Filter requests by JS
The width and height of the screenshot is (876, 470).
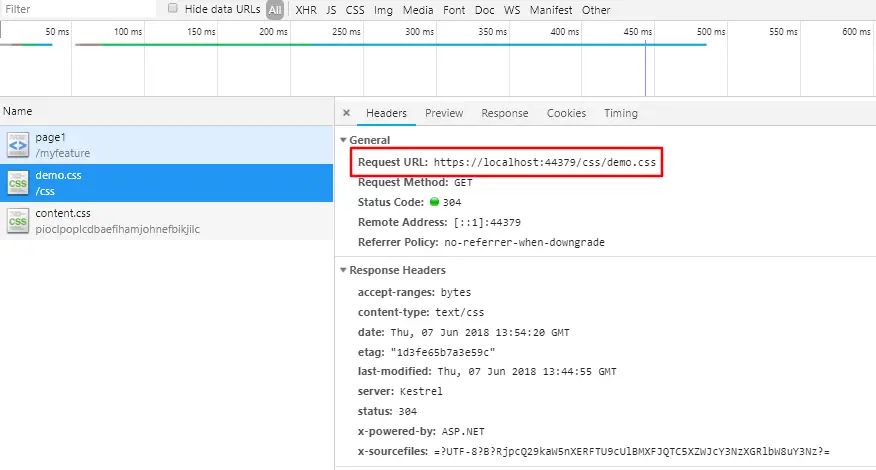(331, 10)
